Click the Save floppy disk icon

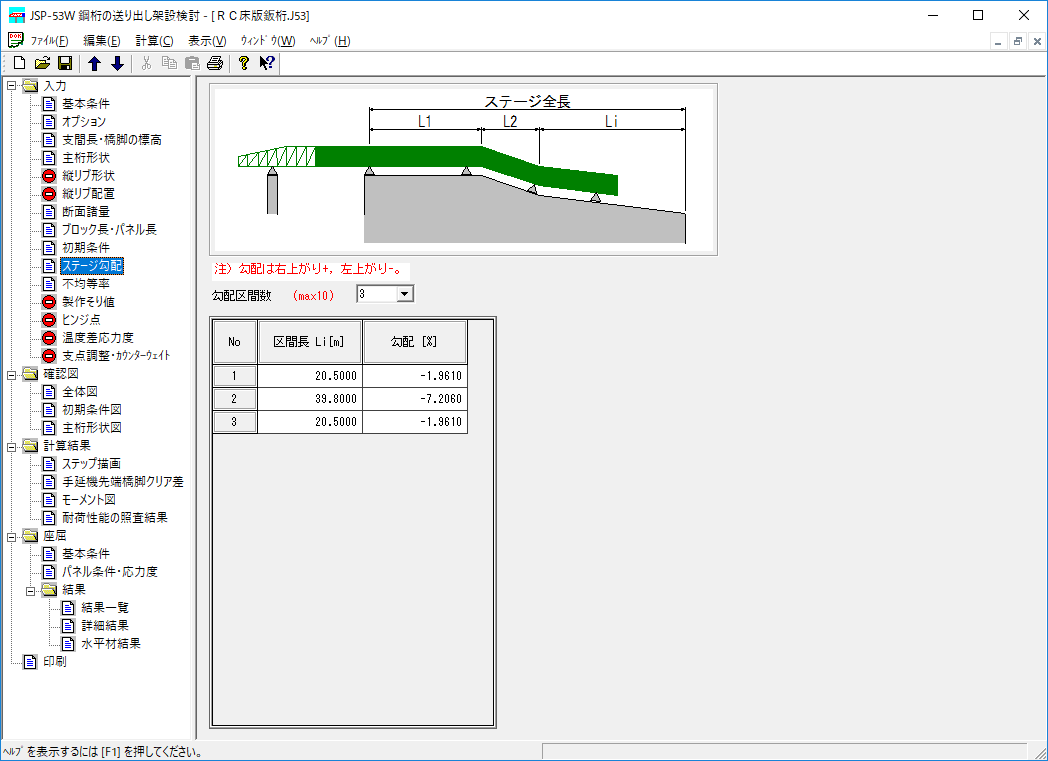[64, 63]
